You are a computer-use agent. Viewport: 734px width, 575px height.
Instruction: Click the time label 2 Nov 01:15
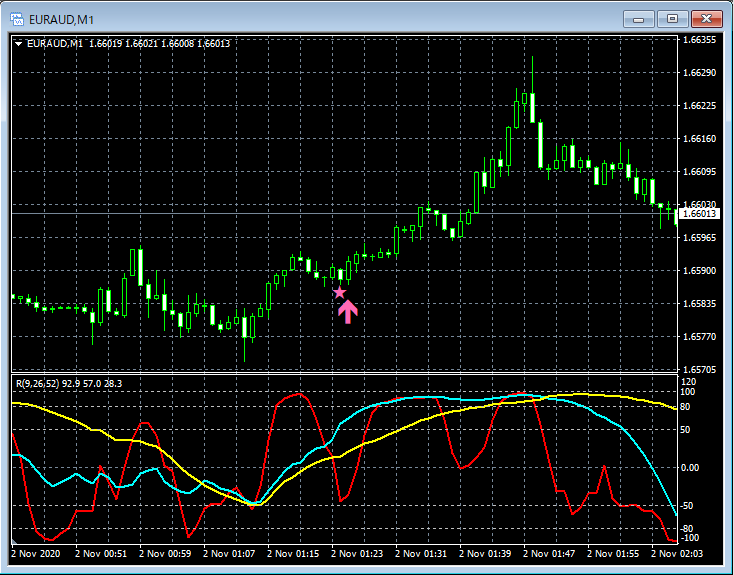point(294,553)
